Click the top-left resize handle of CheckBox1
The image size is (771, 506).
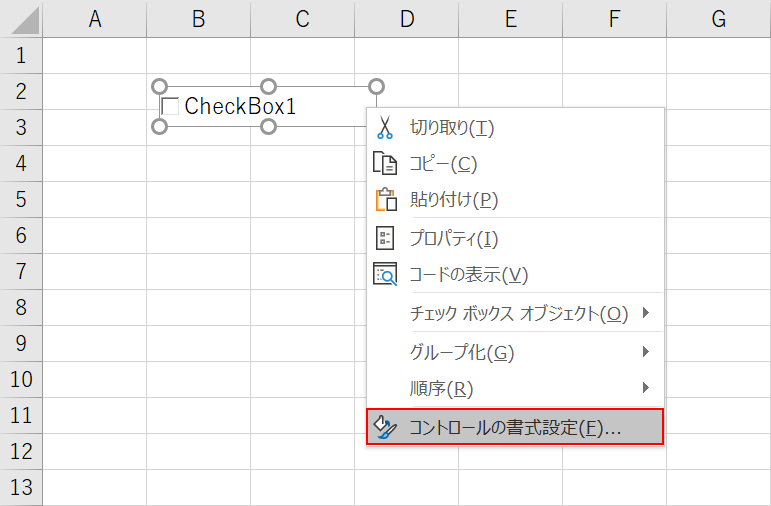tap(159, 87)
